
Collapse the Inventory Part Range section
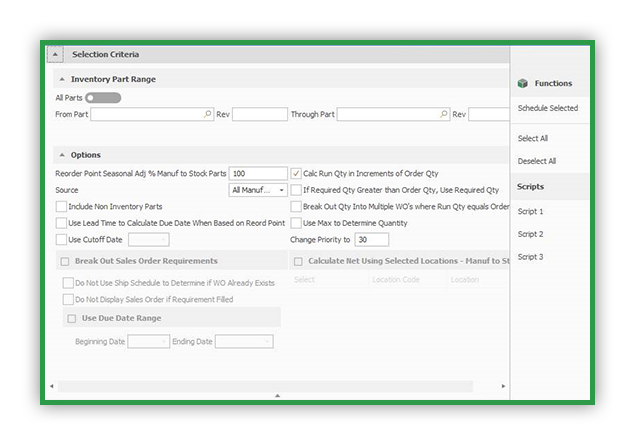62,79
